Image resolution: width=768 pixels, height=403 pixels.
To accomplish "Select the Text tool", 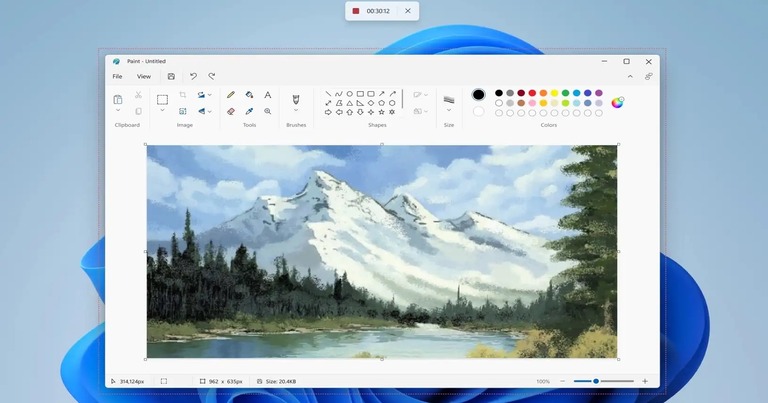I will point(267,95).
